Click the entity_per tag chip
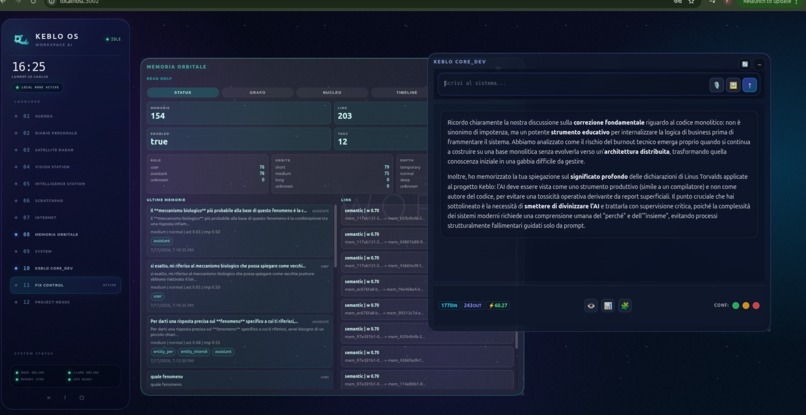 point(162,352)
